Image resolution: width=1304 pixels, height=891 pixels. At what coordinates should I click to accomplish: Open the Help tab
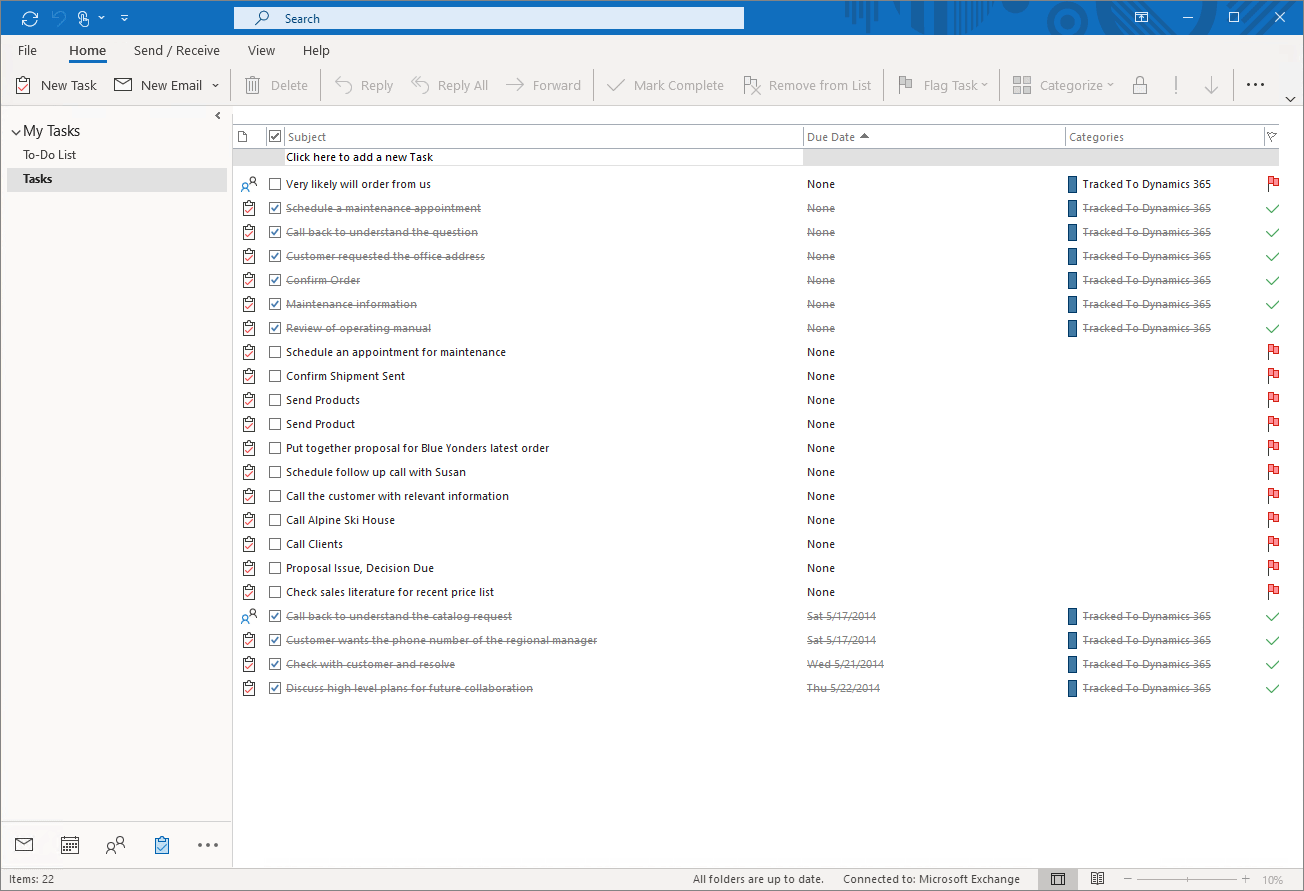[316, 50]
